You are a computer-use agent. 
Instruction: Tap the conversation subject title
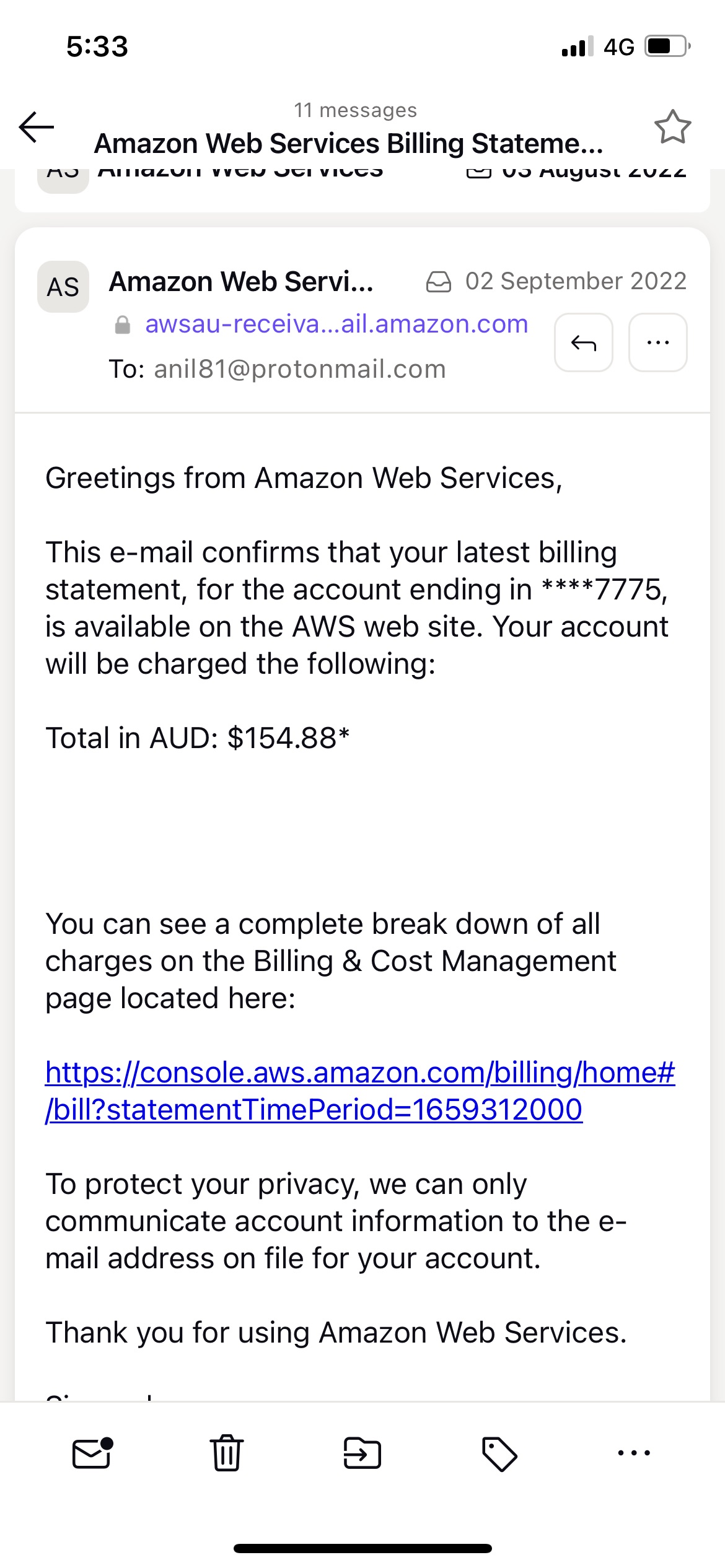pos(348,144)
